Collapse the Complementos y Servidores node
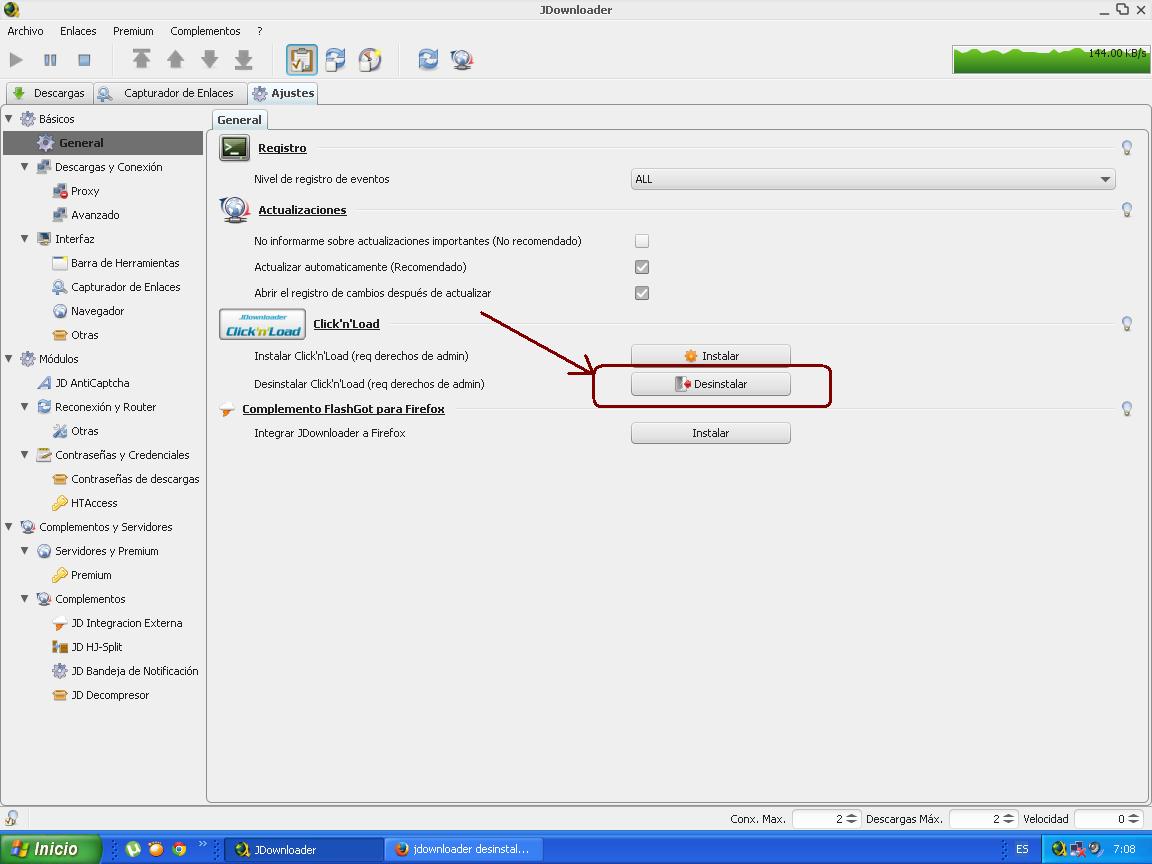Screen dimensions: 1152x864 [9, 527]
